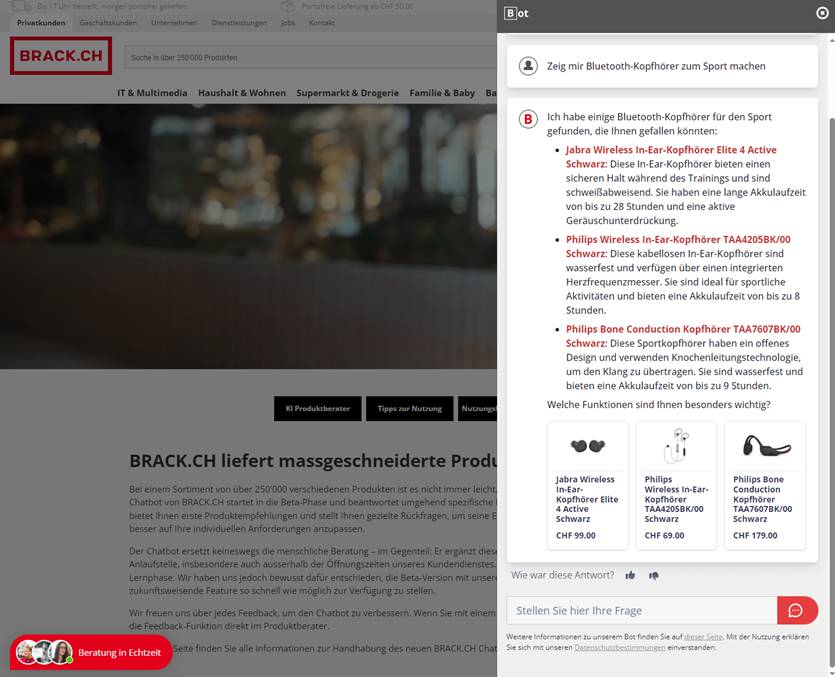Click the red send message icon in chat
The image size is (835, 677).
click(x=797, y=610)
